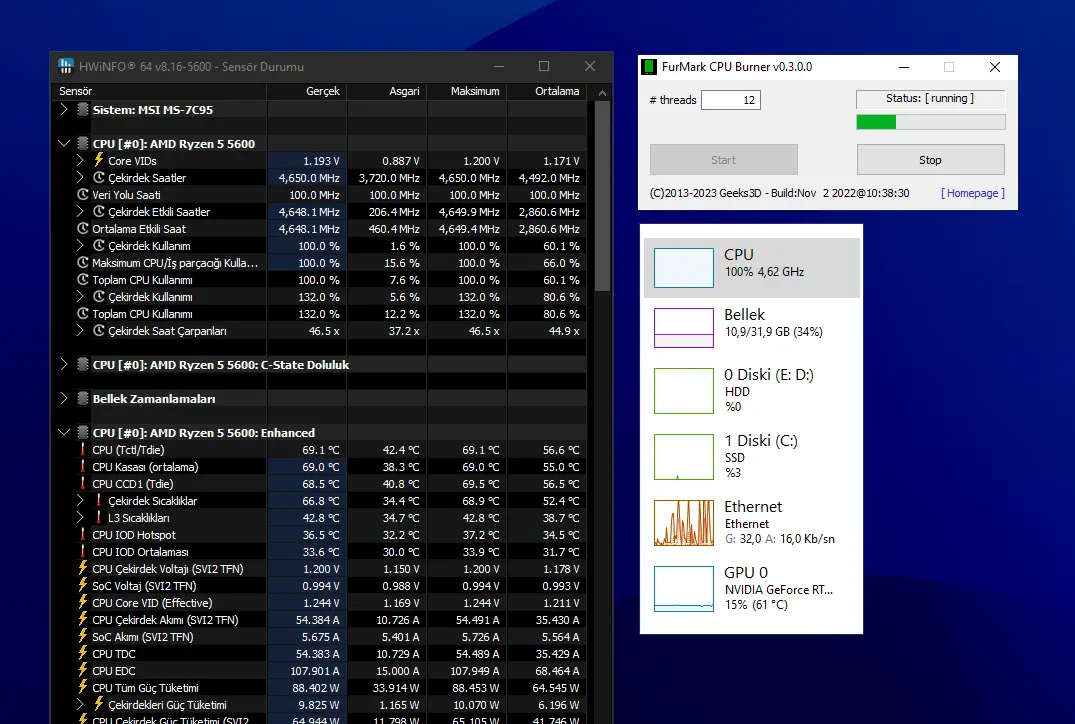Click the chip icon beside Sistem: MSI MS-7C95
The width and height of the screenshot is (1075, 724).
click(x=82, y=109)
